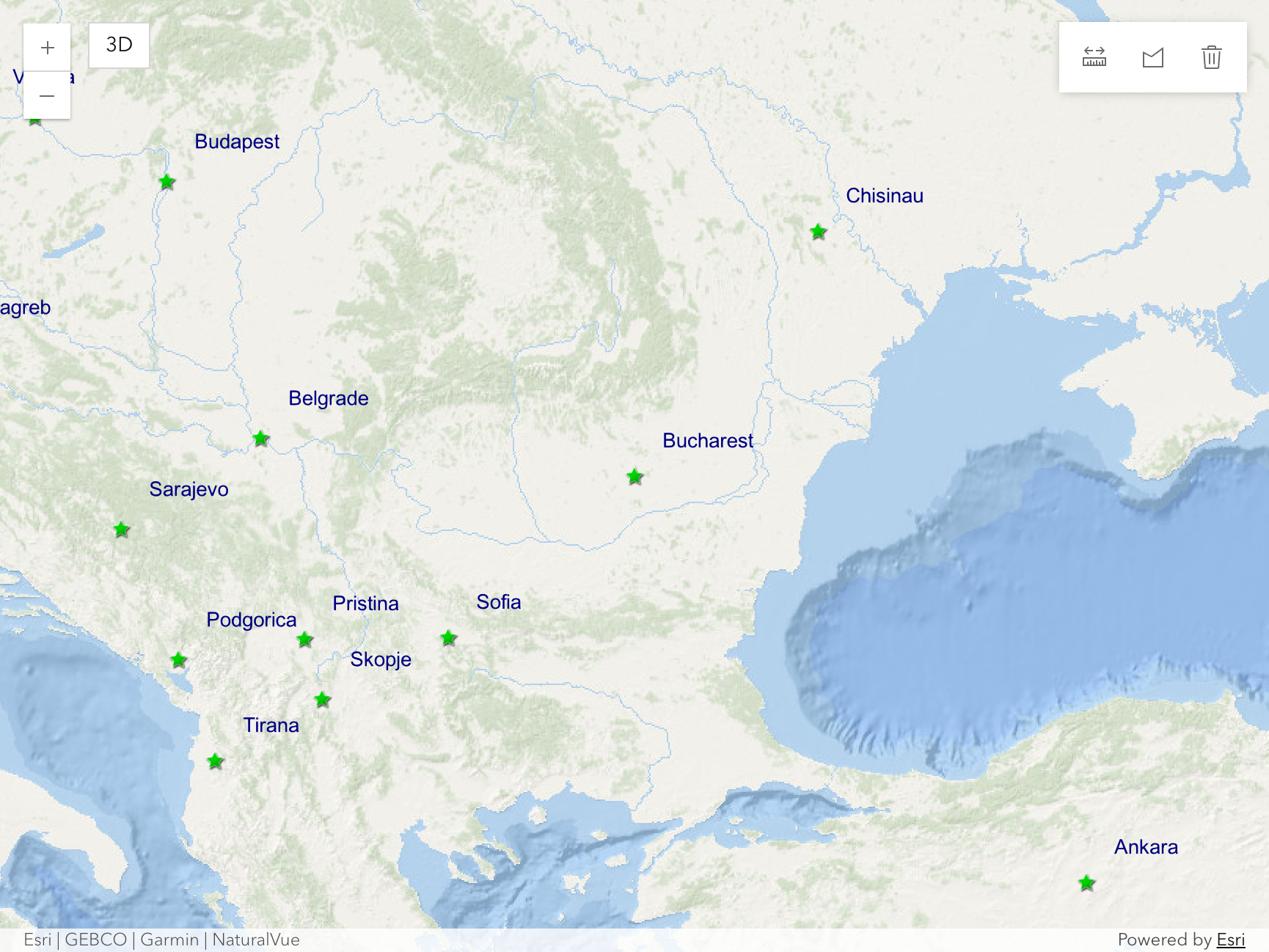
Task: Select the distance measurement ruler tool
Action: (x=1094, y=57)
